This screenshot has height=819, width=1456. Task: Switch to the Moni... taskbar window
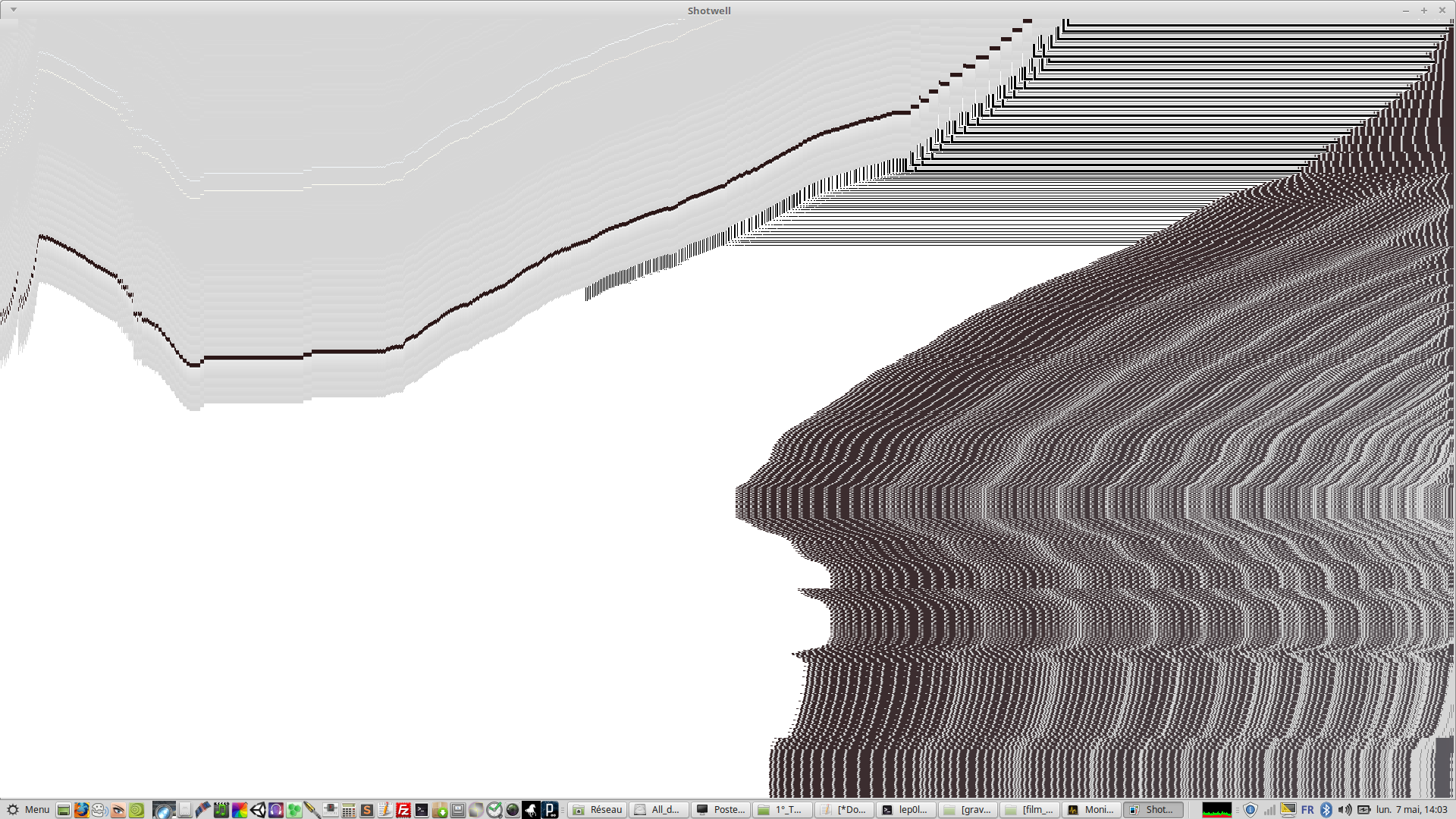point(1090,809)
